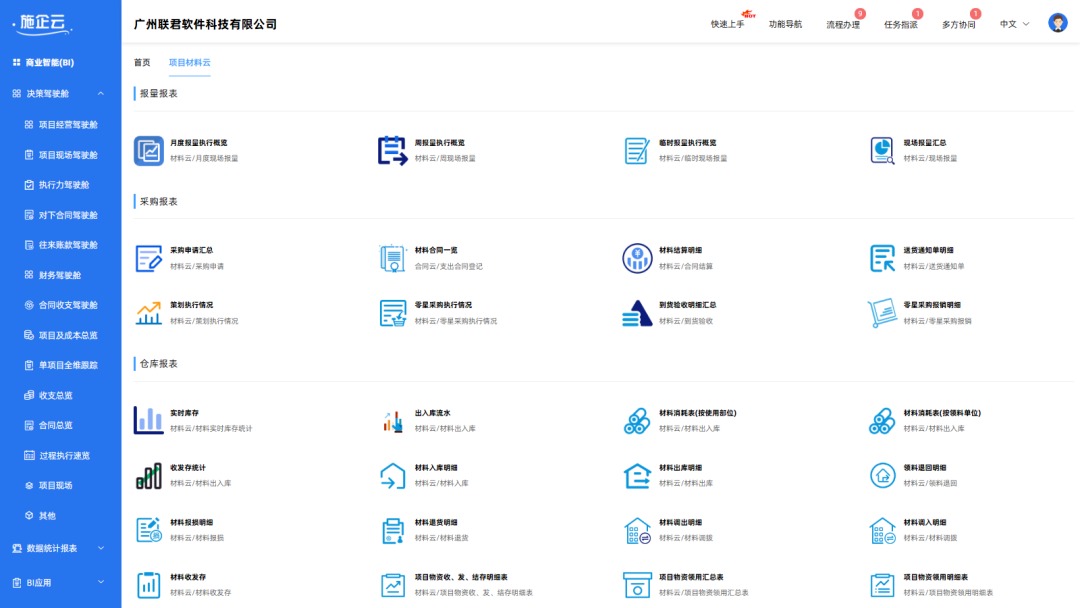切换到首页标签
Viewport: 1080px width, 608px height.
pyautogui.click(x=141, y=61)
